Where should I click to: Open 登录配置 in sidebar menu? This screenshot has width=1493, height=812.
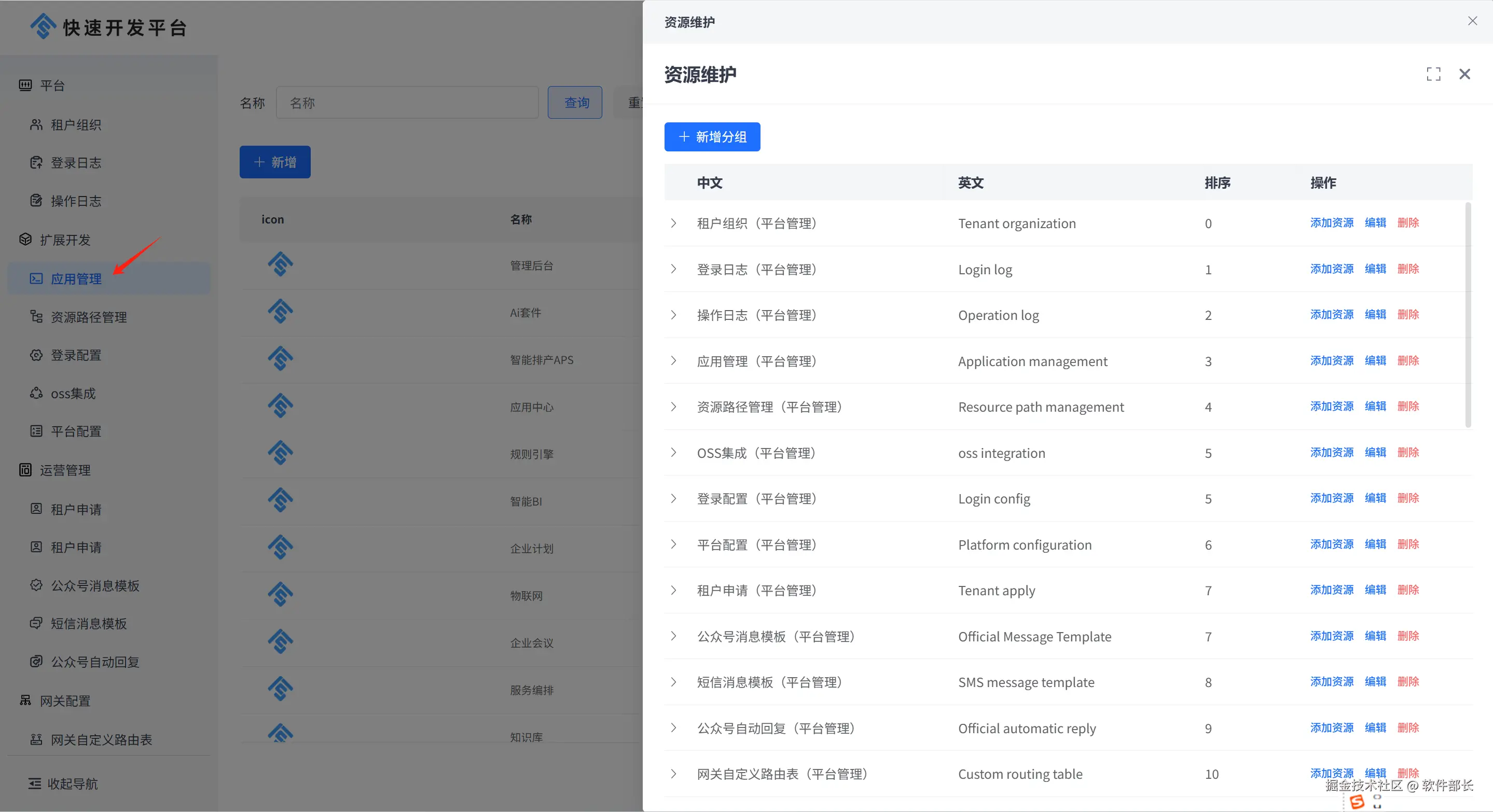[76, 355]
